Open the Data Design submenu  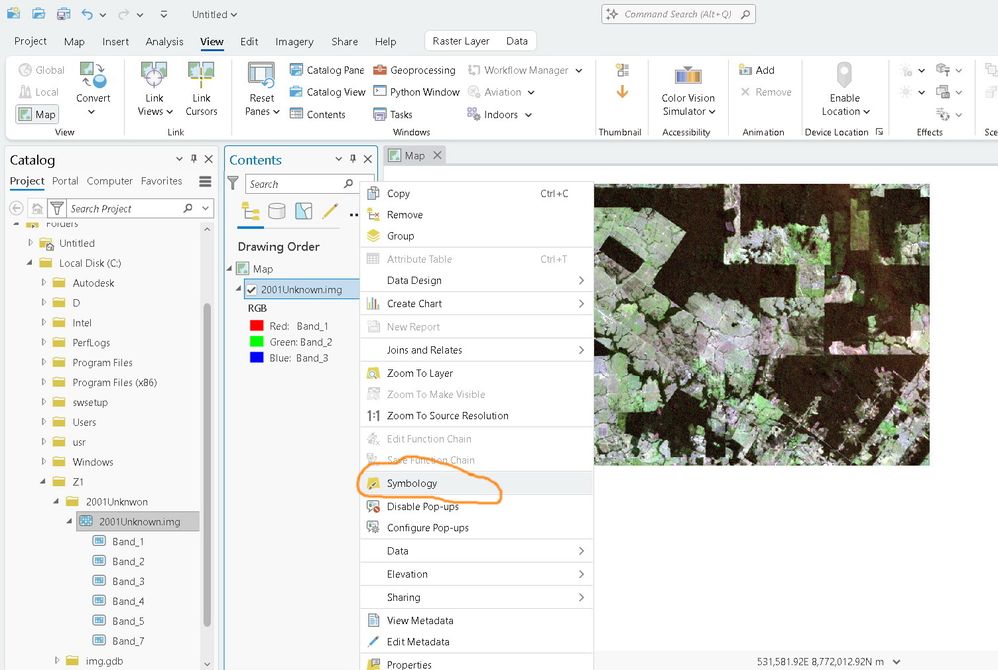point(476,280)
